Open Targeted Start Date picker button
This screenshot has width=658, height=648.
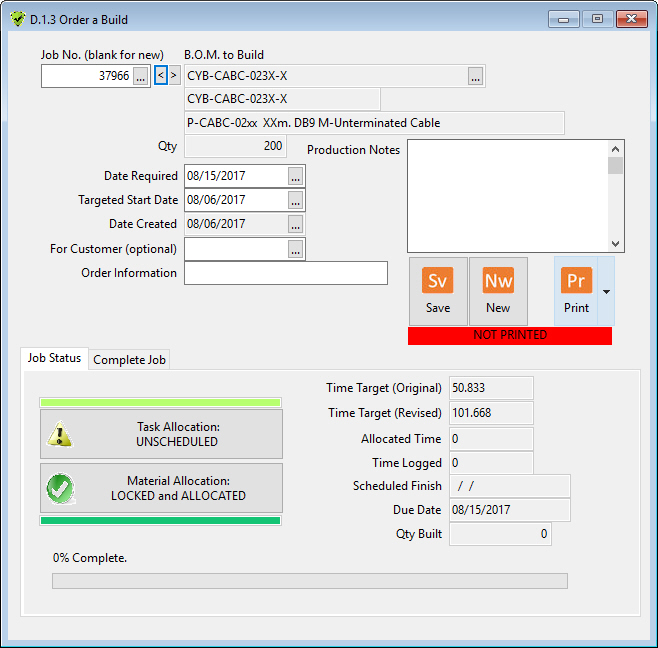(295, 200)
